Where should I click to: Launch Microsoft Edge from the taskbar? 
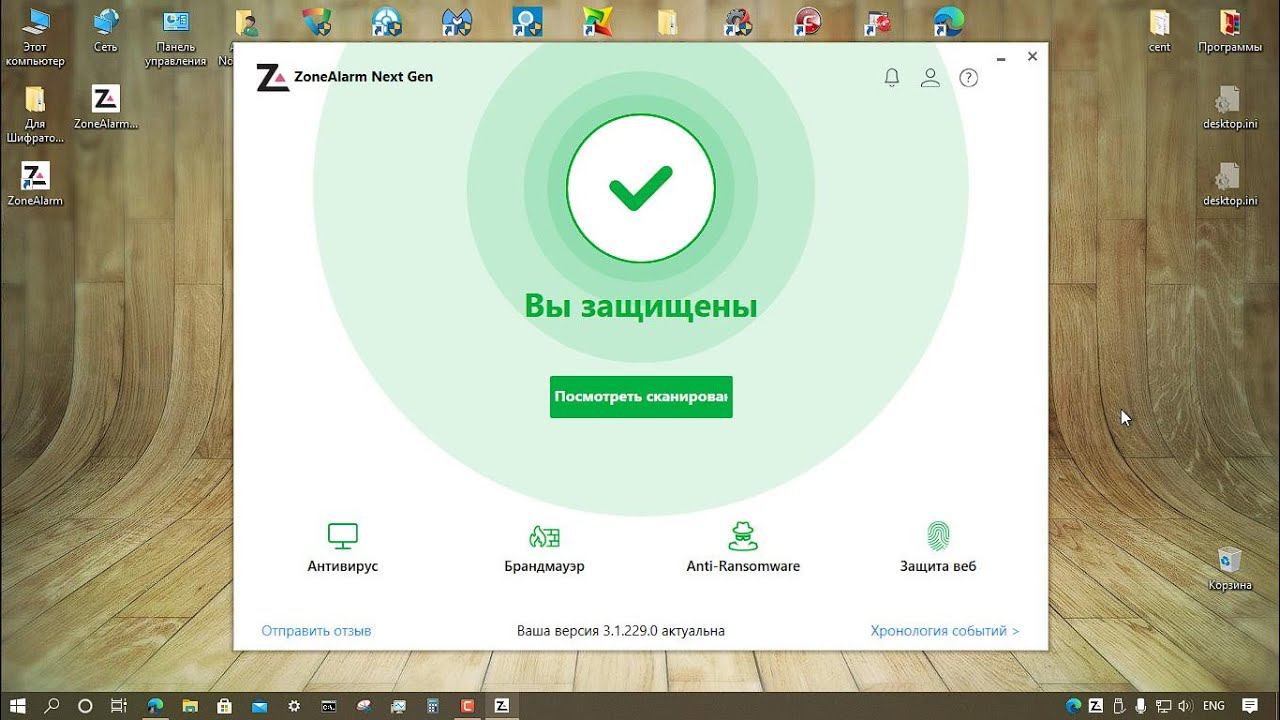pyautogui.click(x=155, y=706)
